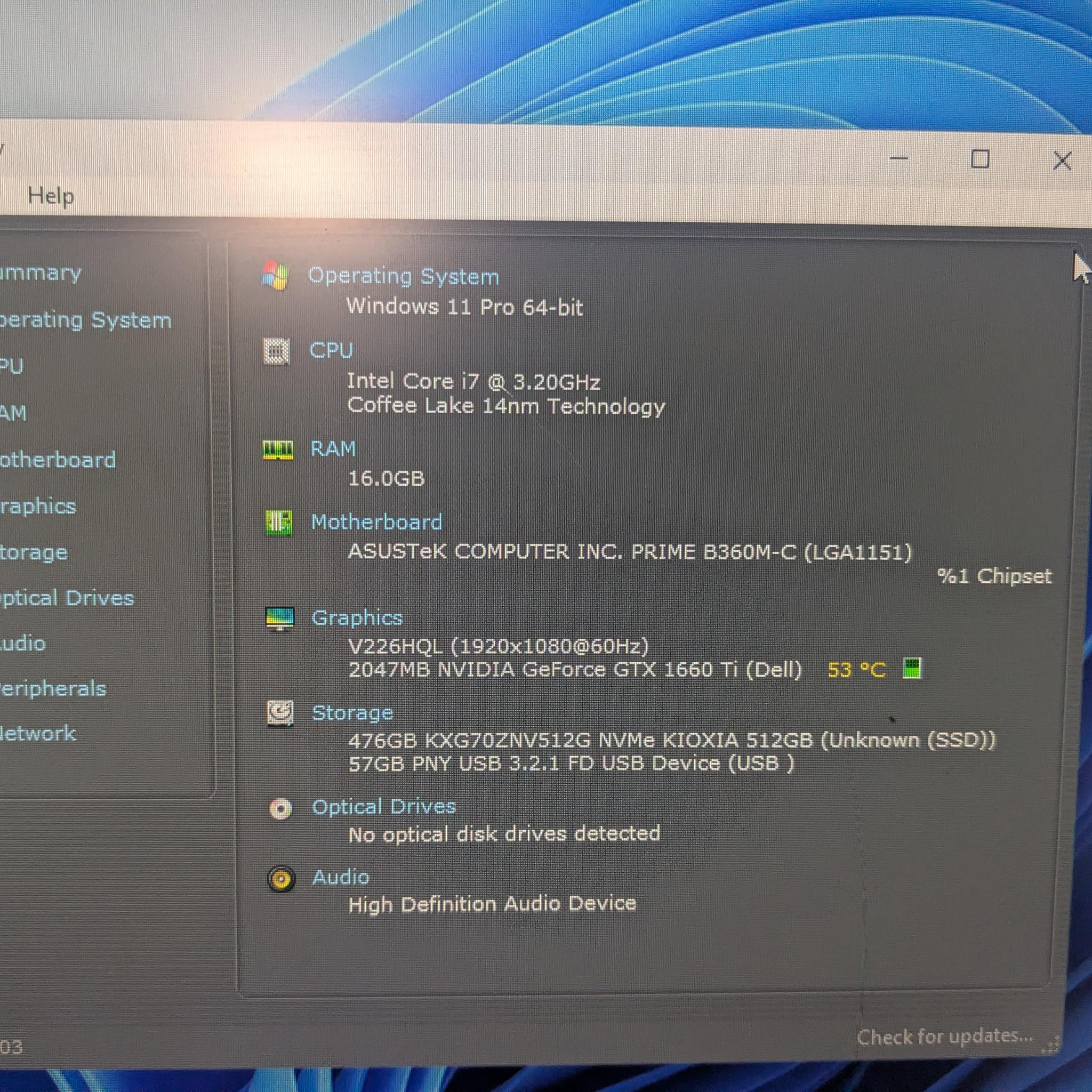Select Audio in the sidebar
This screenshot has width=1092, height=1092.
(22, 643)
